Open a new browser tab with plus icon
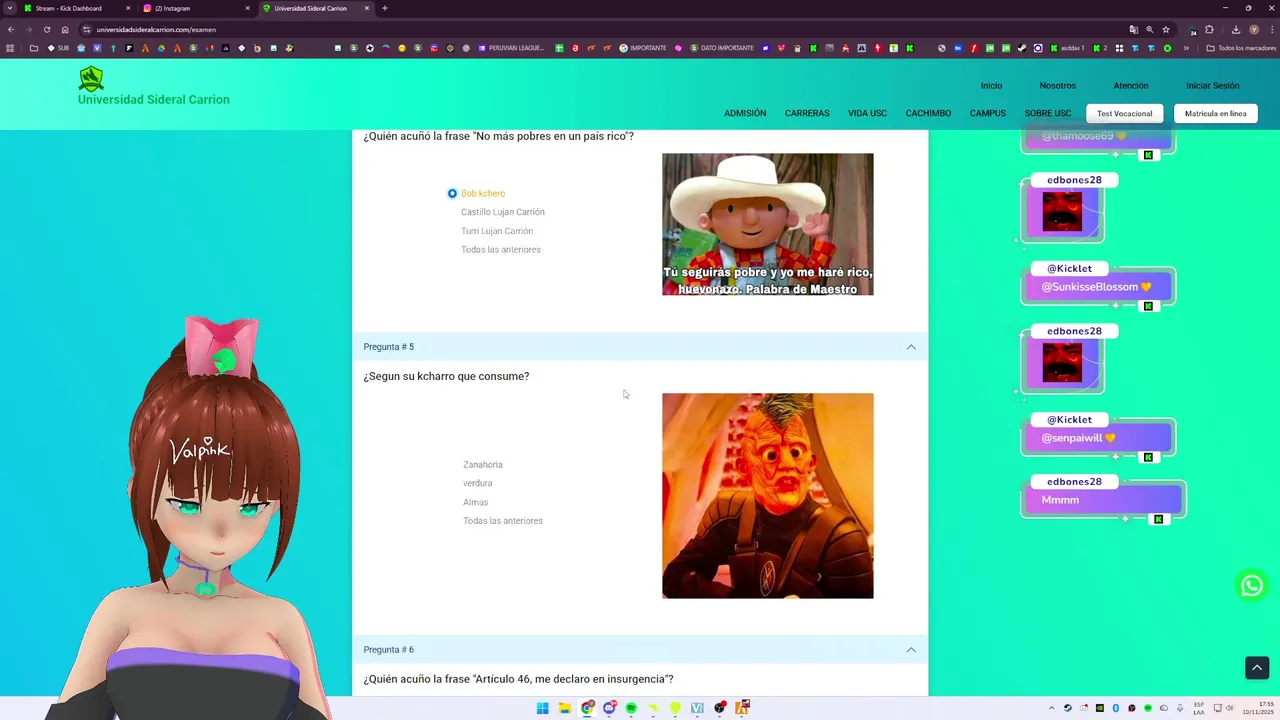The image size is (1280, 720). tap(385, 8)
